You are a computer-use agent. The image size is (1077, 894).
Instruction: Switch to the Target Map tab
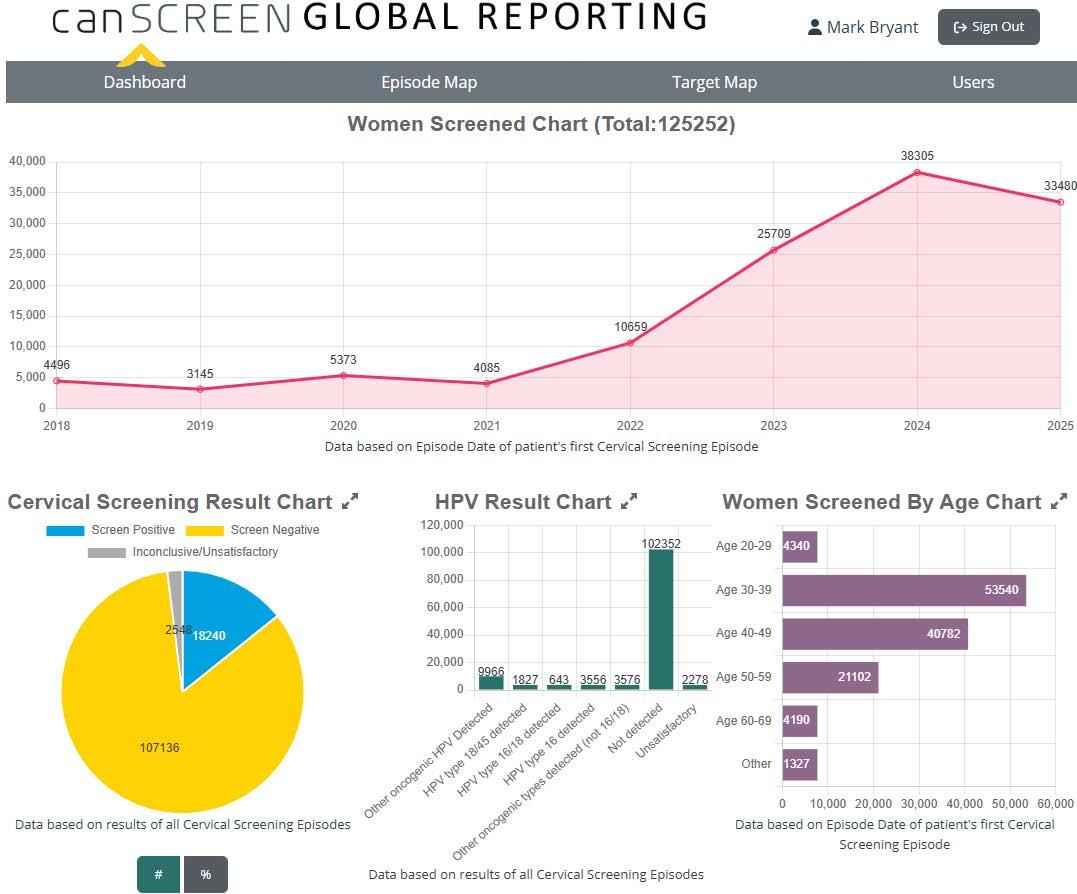714,82
